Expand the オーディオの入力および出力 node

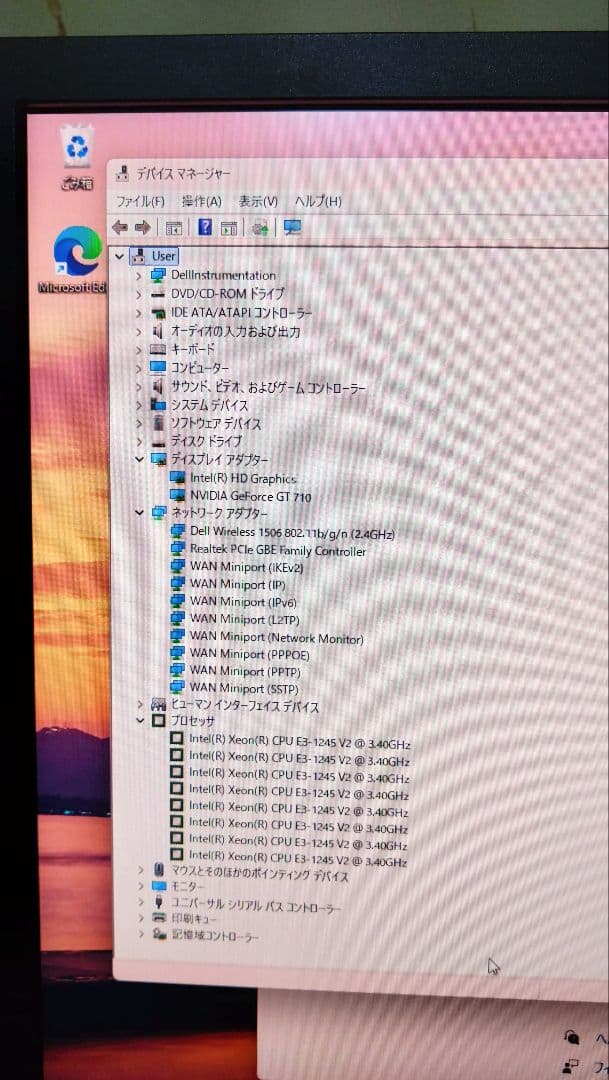click(138, 332)
